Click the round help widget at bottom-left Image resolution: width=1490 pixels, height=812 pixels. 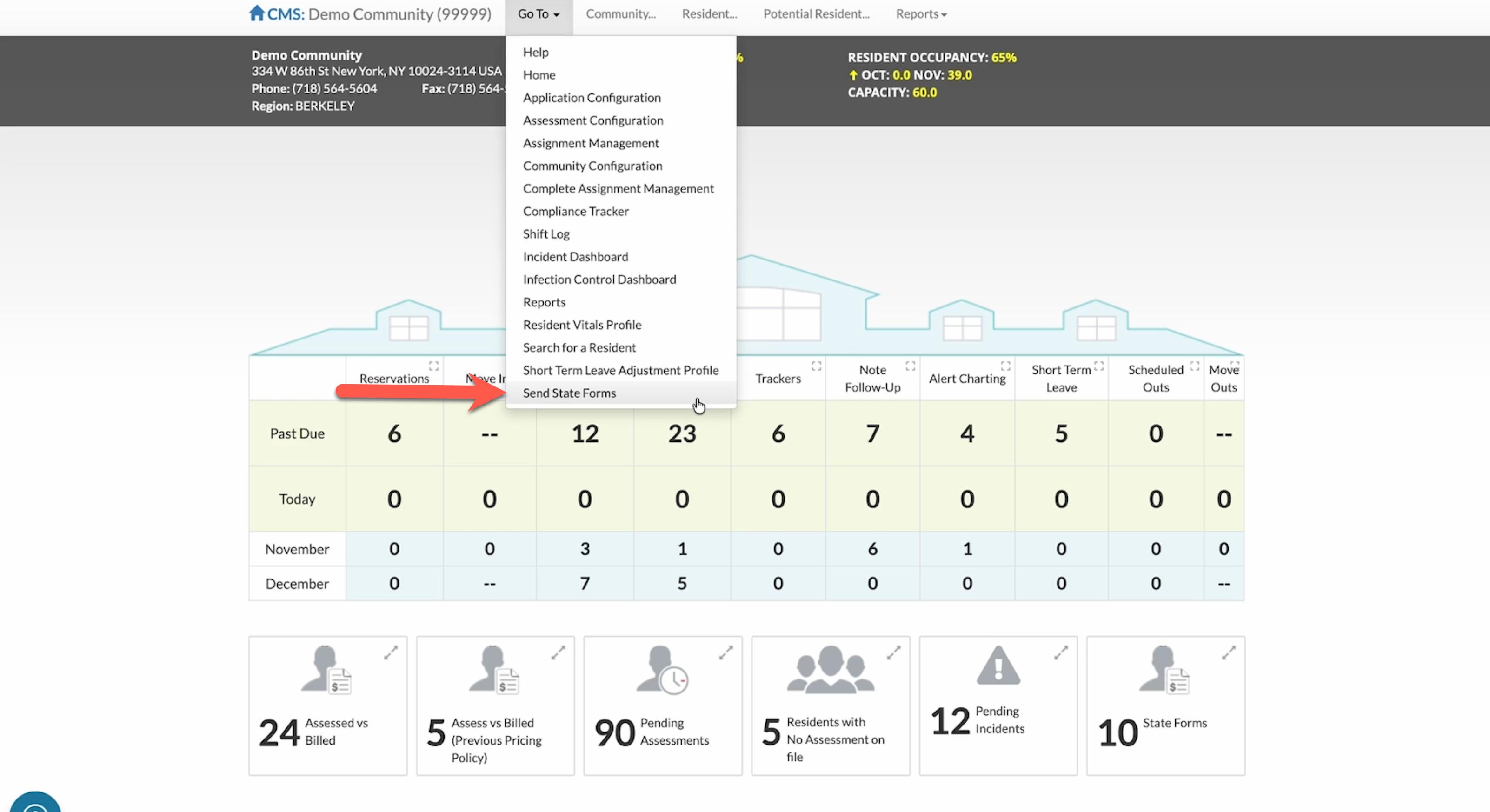point(35,804)
